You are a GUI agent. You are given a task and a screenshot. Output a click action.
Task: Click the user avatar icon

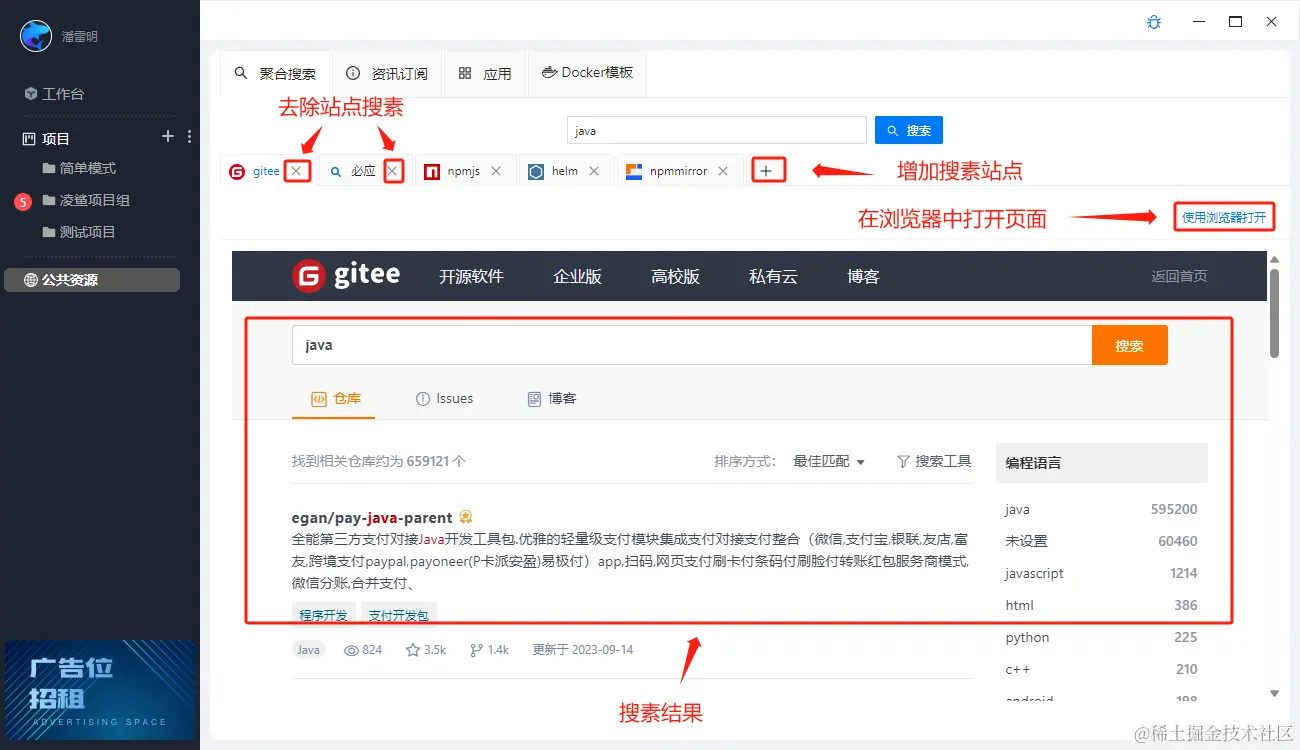point(36,36)
